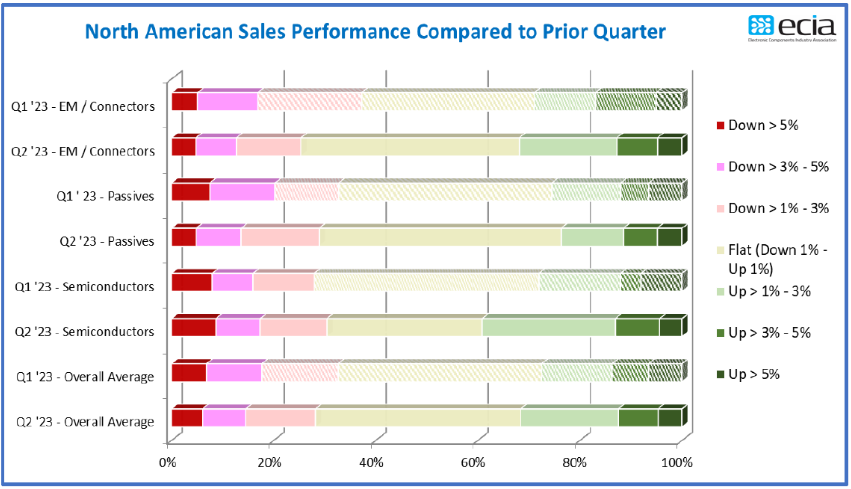Click the 'Up > 3% - 5%' legend entry
The image size is (851, 489).
point(764,333)
